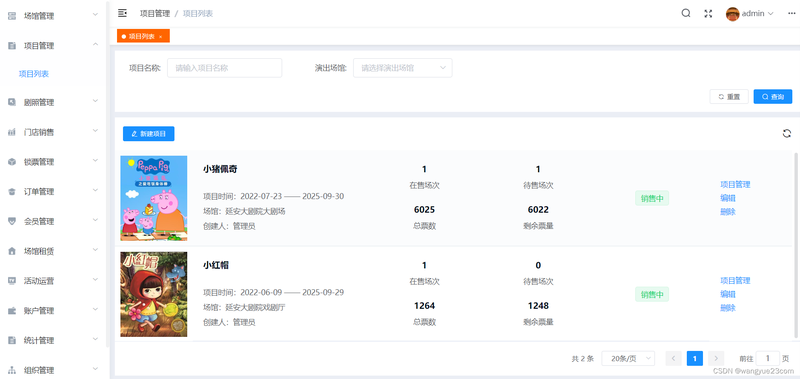This screenshot has width=800, height=379.
Task: Refresh the project list with refresh icon
Action: [787, 134]
